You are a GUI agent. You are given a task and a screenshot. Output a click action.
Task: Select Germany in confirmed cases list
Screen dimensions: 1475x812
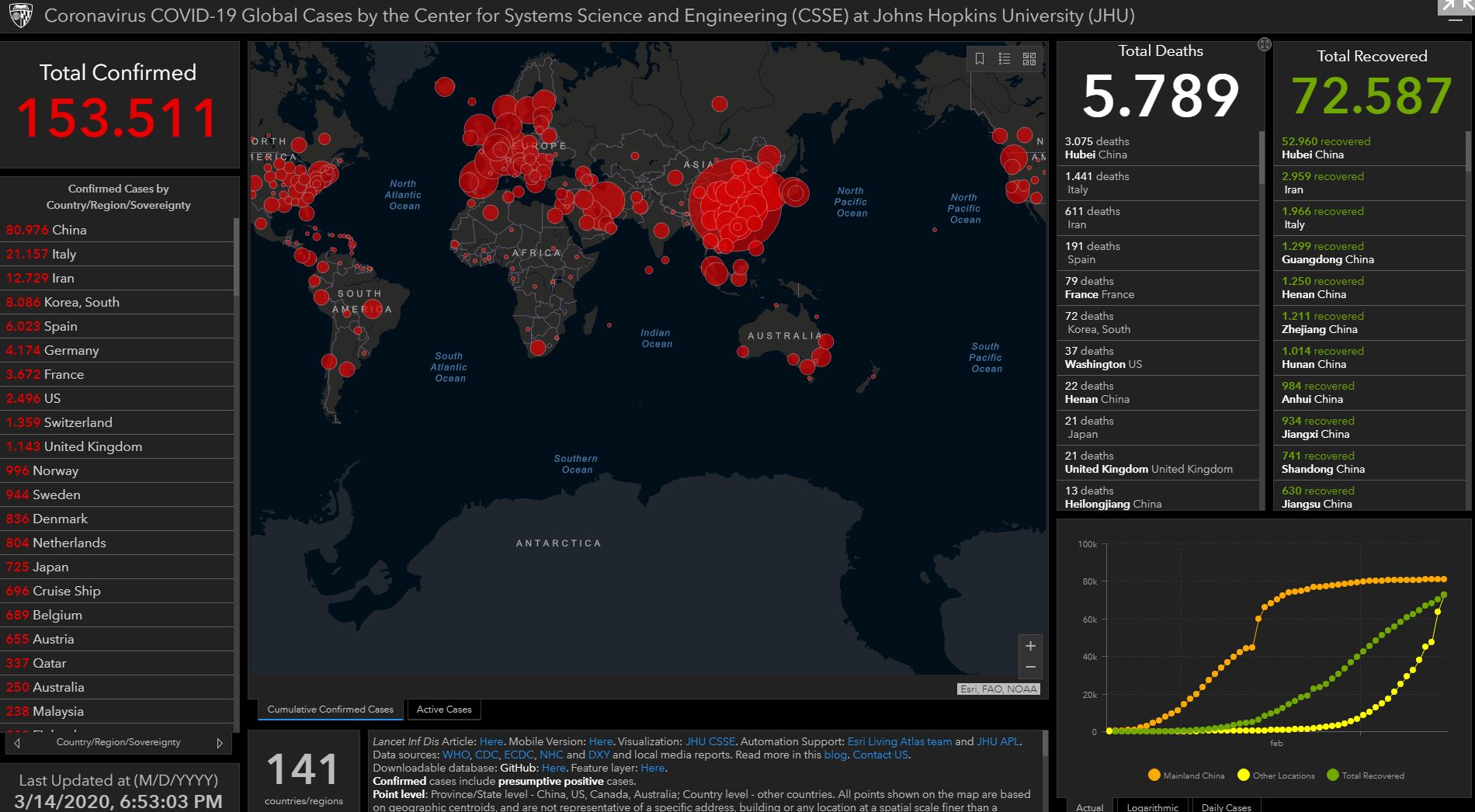click(x=116, y=350)
